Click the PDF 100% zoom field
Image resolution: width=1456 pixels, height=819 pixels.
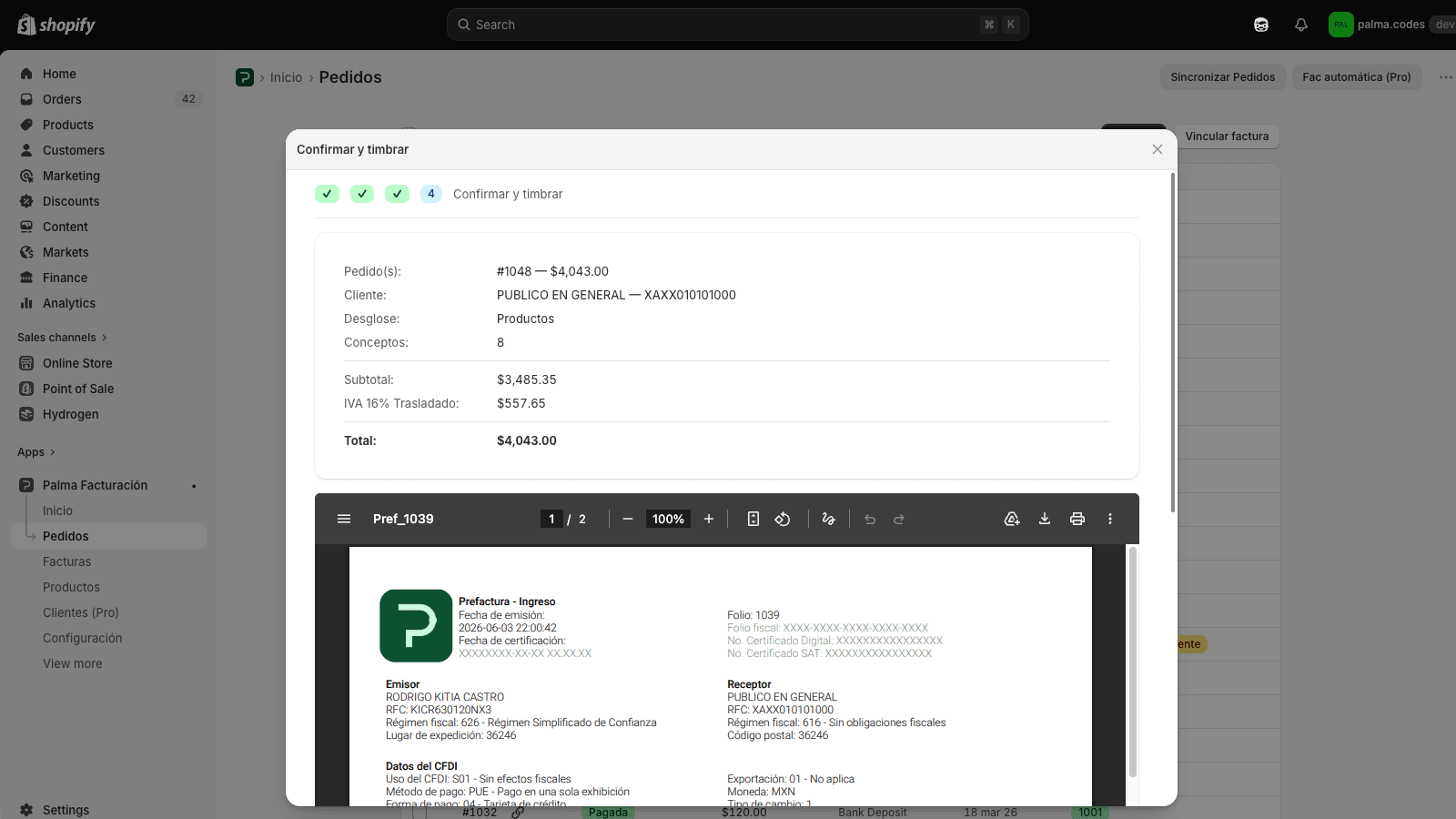[x=668, y=519]
